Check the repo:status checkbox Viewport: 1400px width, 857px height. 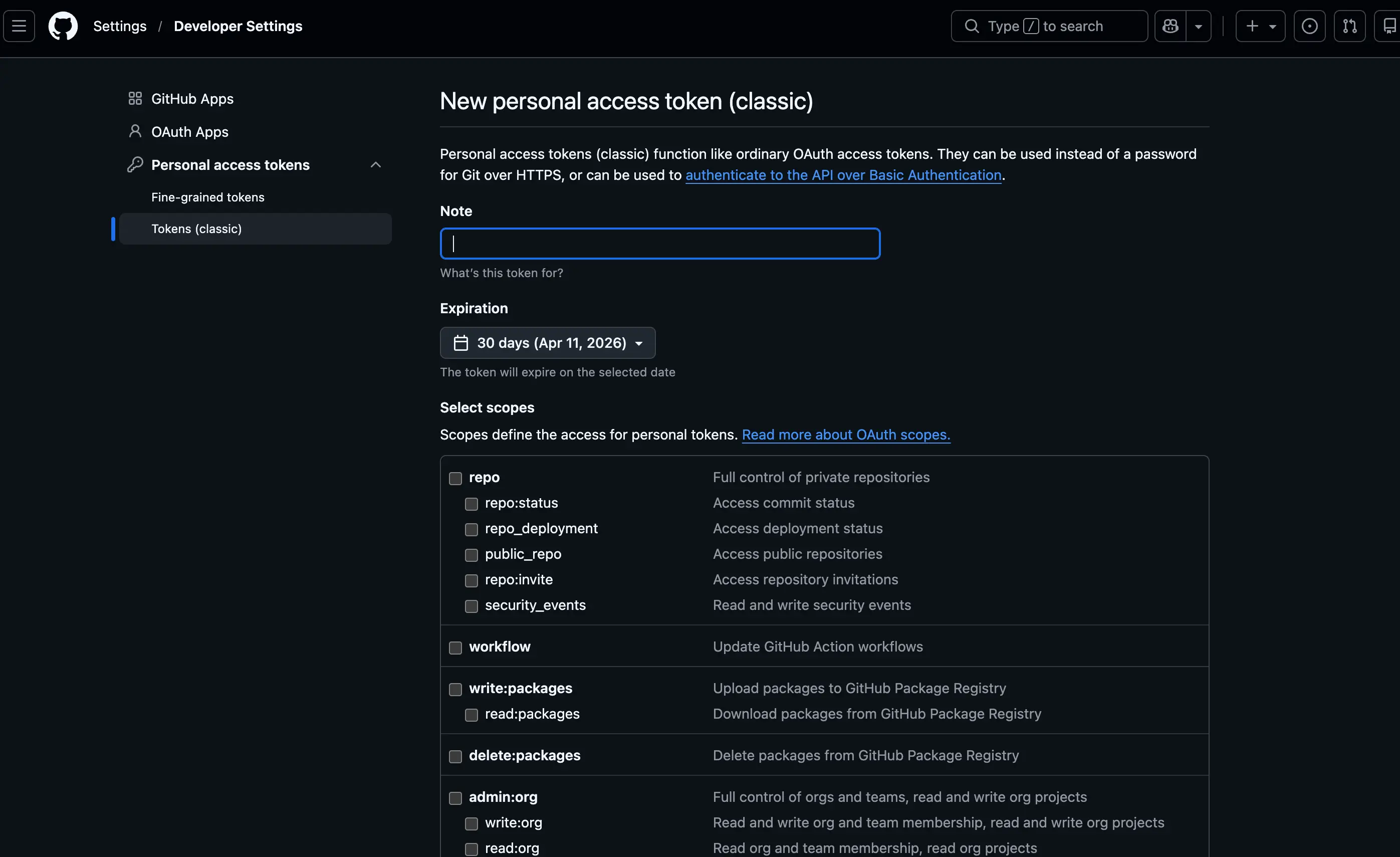tap(471, 504)
